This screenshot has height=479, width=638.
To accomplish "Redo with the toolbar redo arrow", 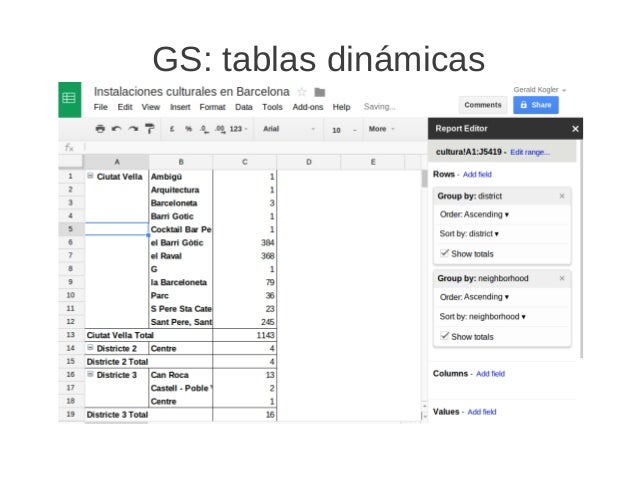I will click(133, 129).
